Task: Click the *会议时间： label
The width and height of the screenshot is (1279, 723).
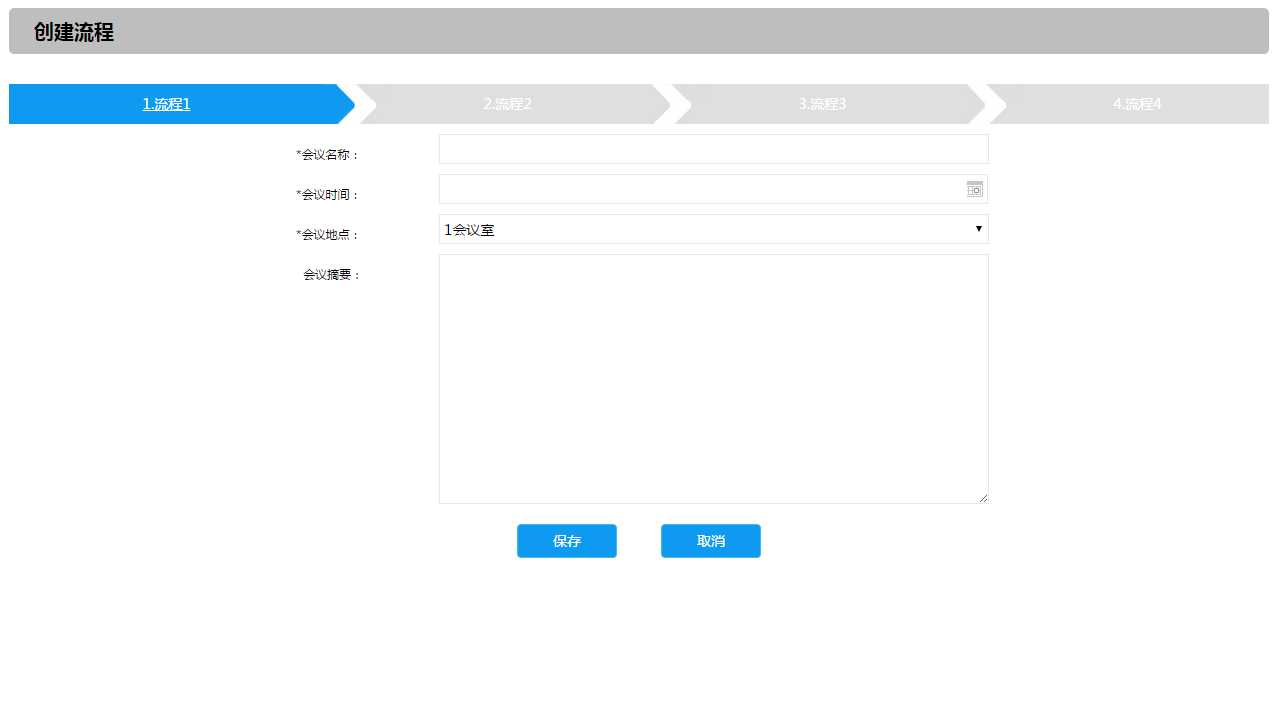Action: [328, 195]
